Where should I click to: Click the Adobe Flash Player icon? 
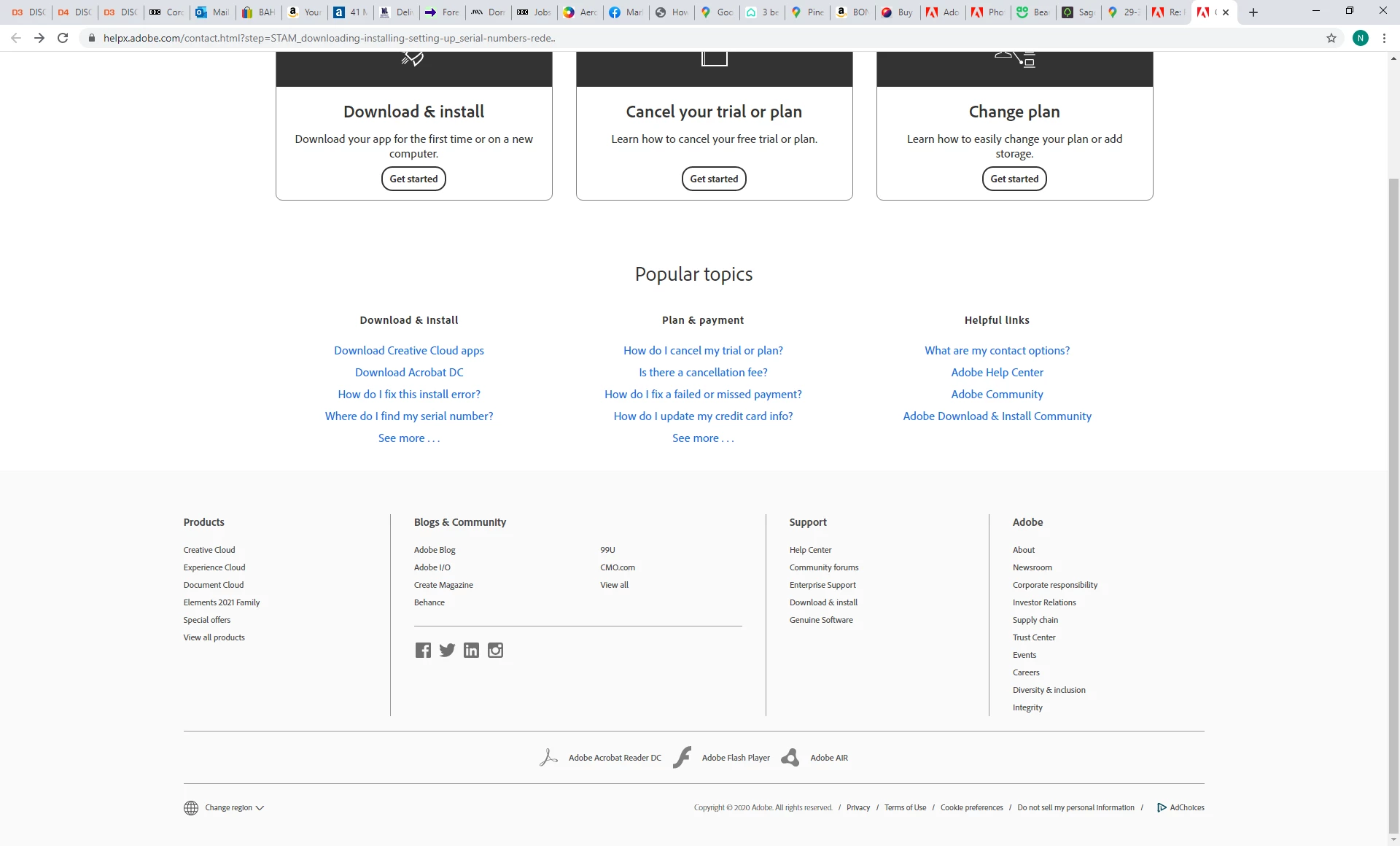pos(682,758)
